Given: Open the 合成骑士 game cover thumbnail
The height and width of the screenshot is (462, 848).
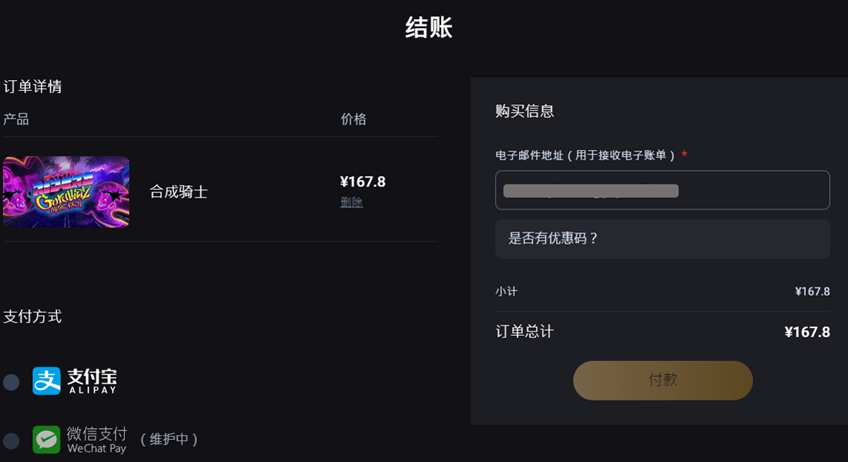Looking at the screenshot, I should (66, 192).
